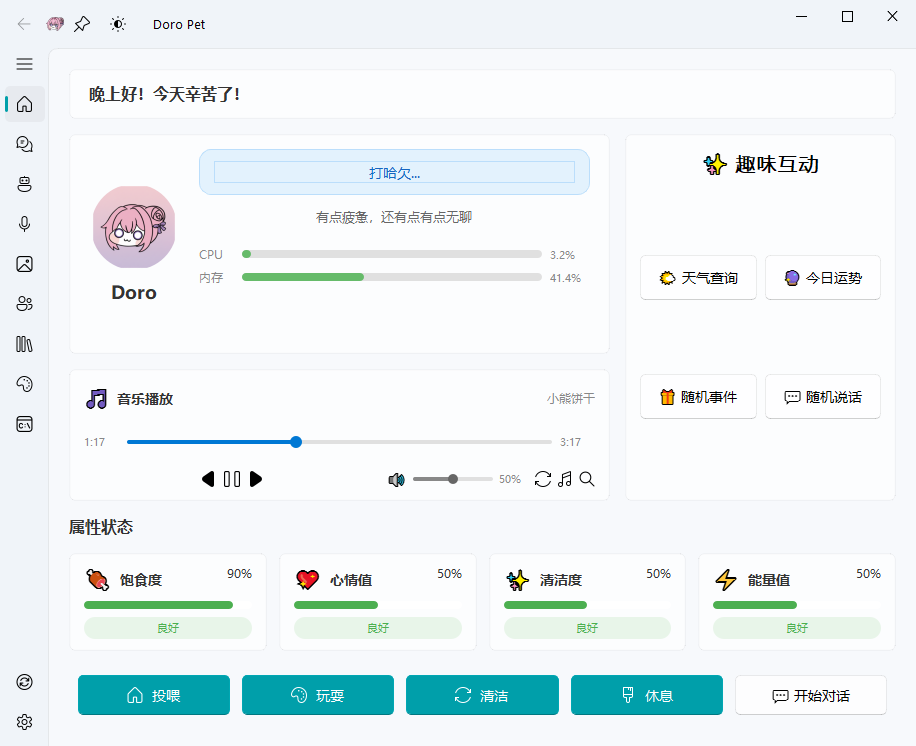Image resolution: width=916 pixels, height=746 pixels.
Task: Click the 开始对话 start chat button
Action: point(811,695)
